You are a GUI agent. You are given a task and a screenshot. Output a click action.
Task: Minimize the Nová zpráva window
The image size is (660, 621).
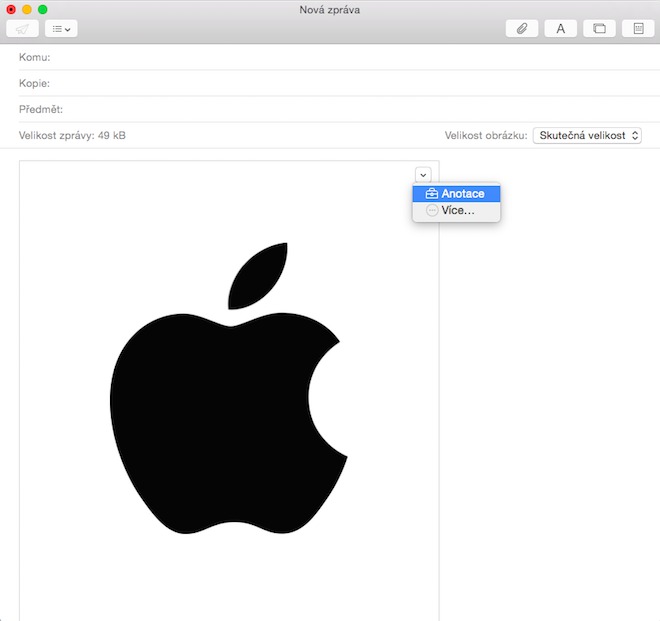[27, 9]
